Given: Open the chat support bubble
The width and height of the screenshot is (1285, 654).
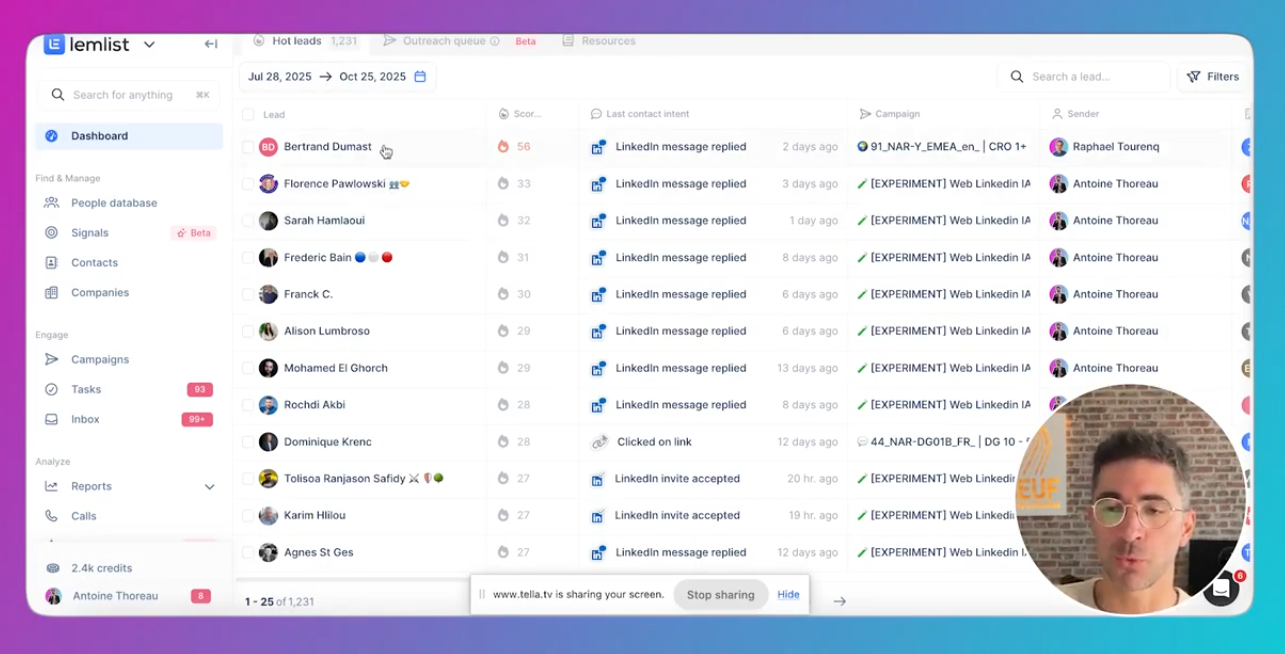Looking at the screenshot, I should (1222, 588).
